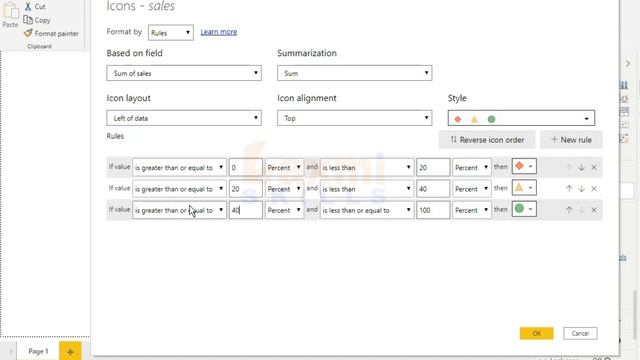The image size is (640, 360).
Task: Move the first rule down
Action: coord(582,167)
